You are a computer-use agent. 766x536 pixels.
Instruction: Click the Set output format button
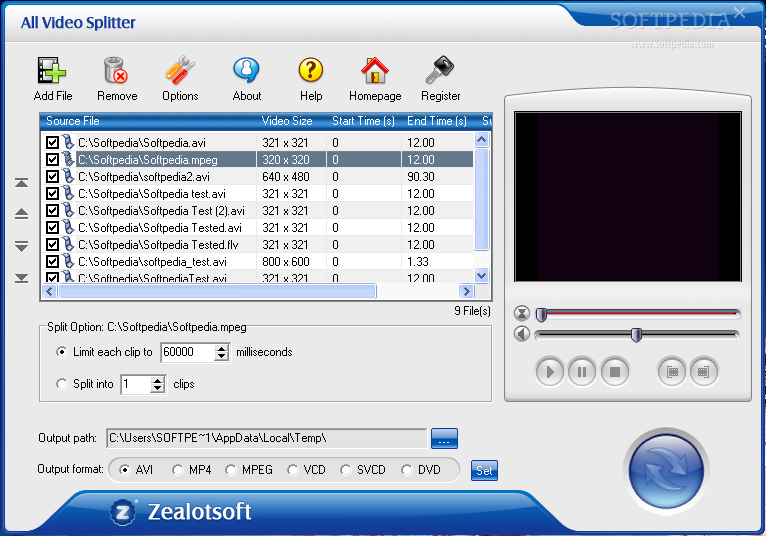coord(484,471)
